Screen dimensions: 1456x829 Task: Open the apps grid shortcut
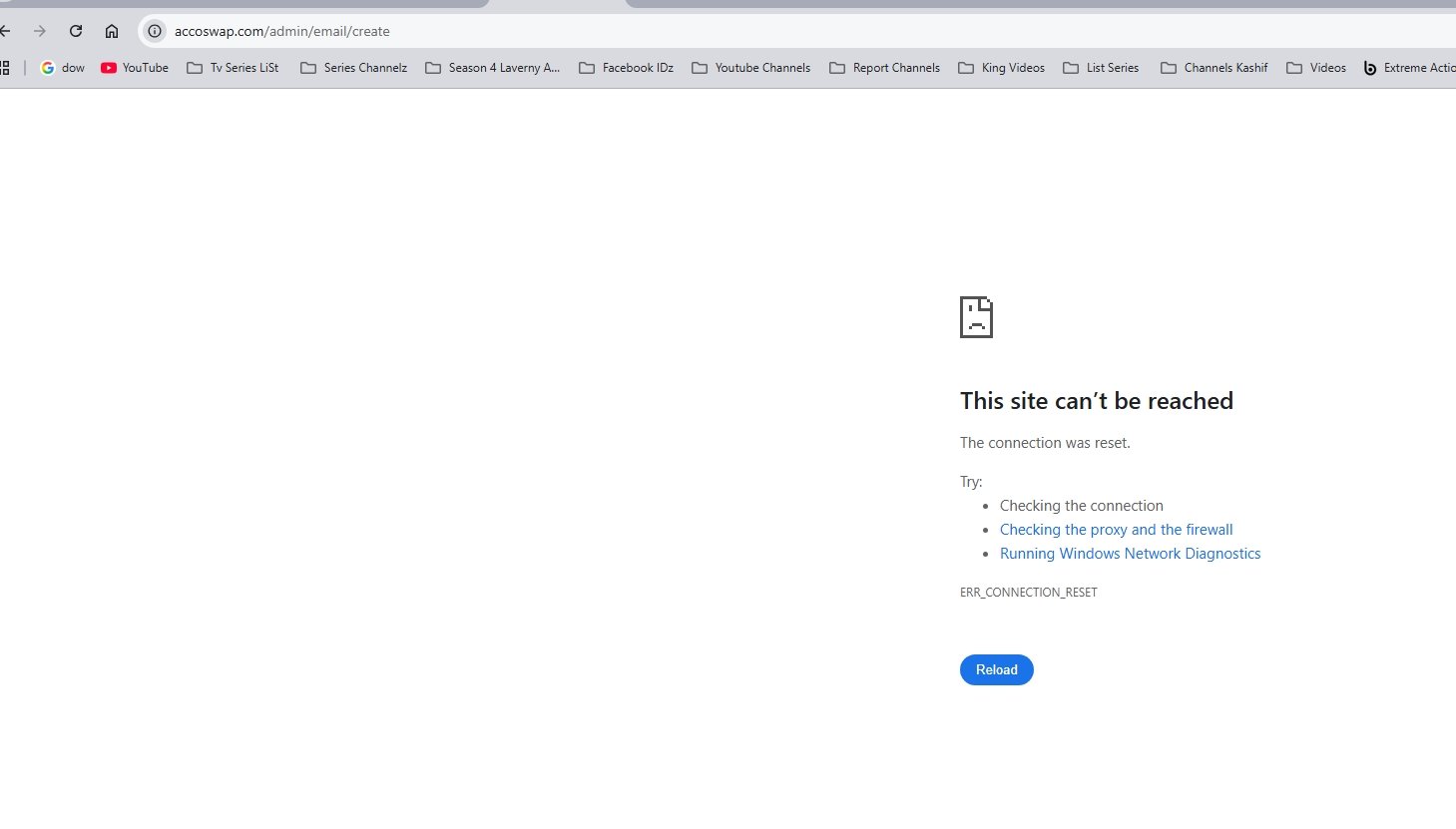(5, 68)
